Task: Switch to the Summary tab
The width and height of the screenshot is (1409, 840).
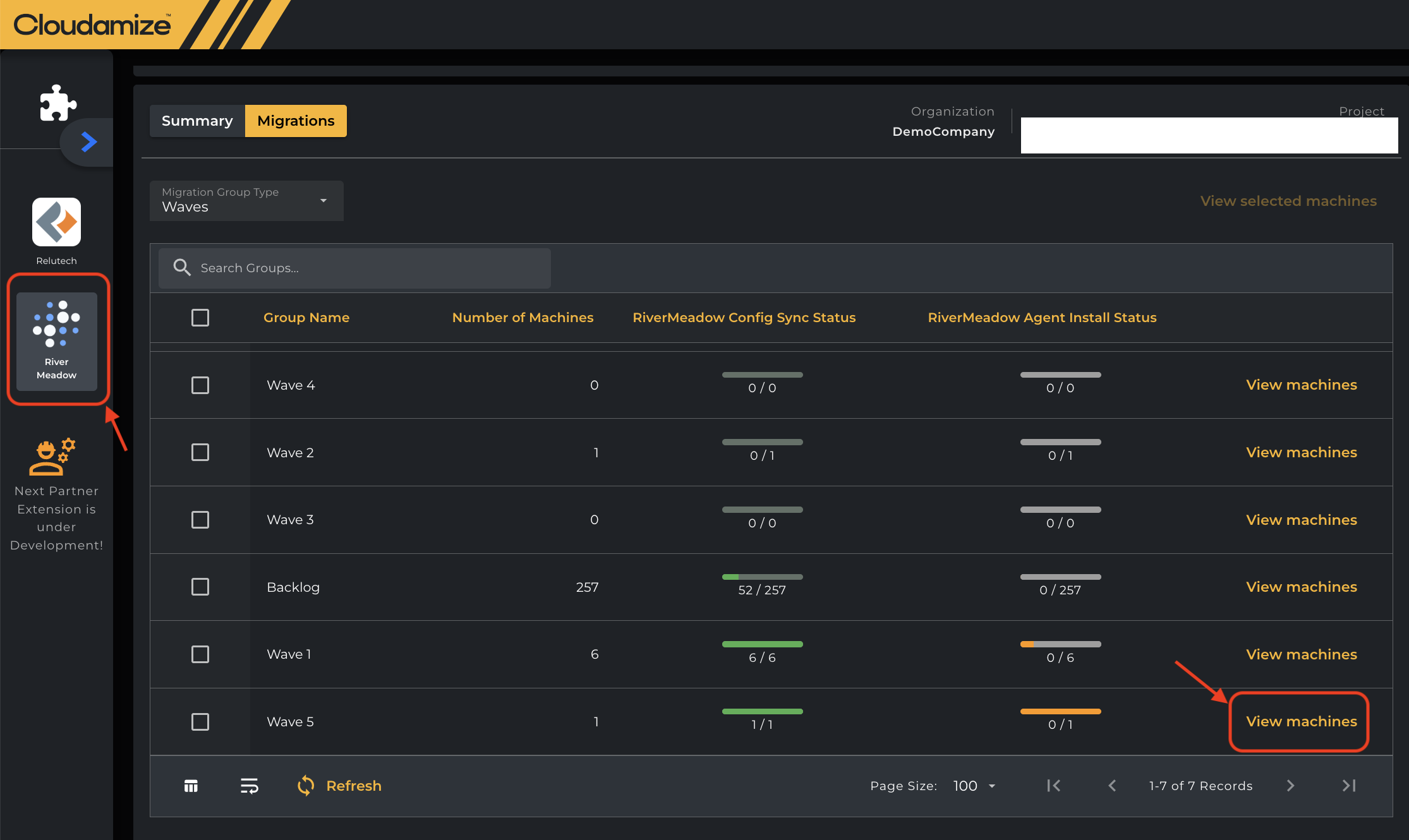Action: pos(197,121)
